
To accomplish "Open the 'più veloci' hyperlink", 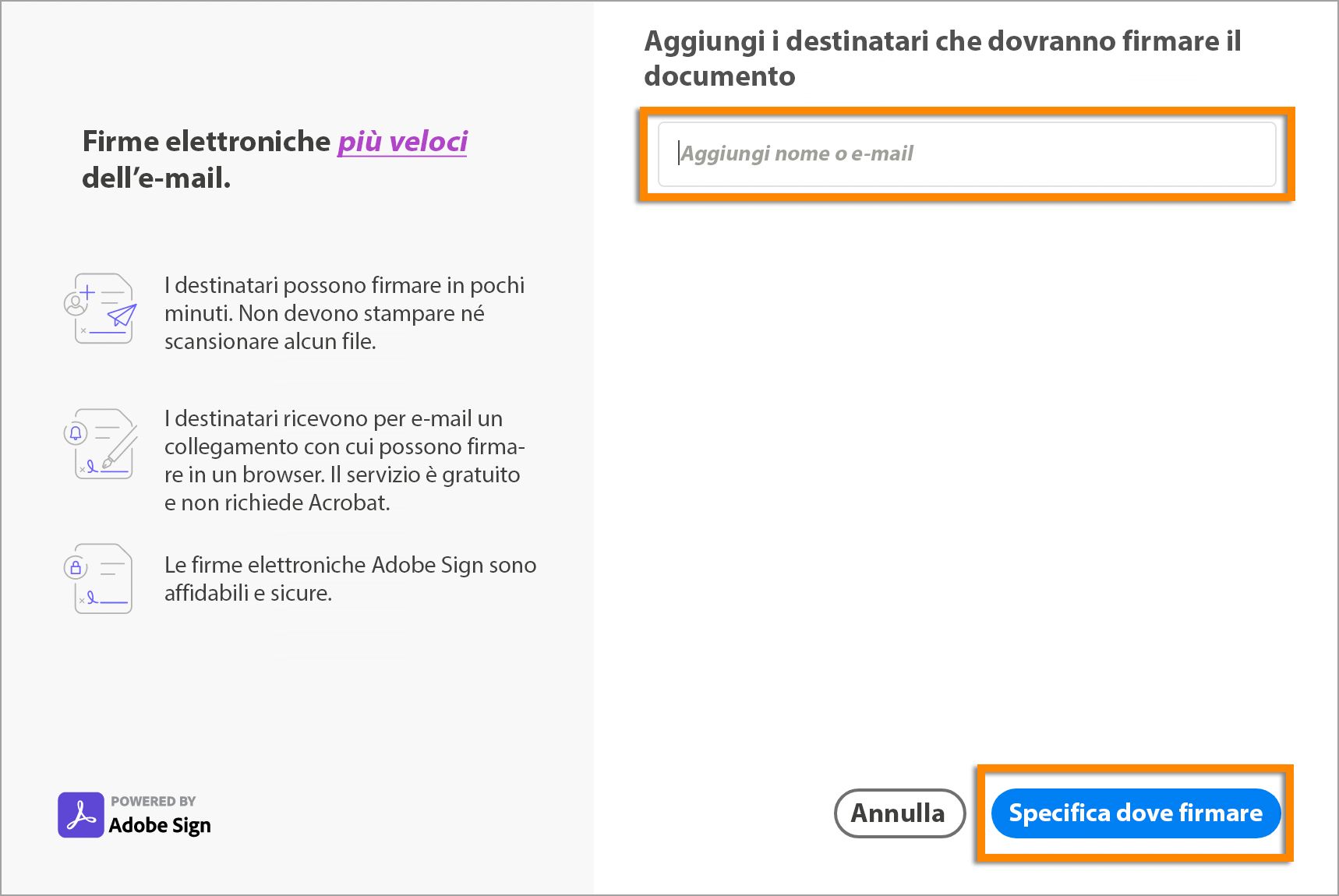I will point(402,142).
